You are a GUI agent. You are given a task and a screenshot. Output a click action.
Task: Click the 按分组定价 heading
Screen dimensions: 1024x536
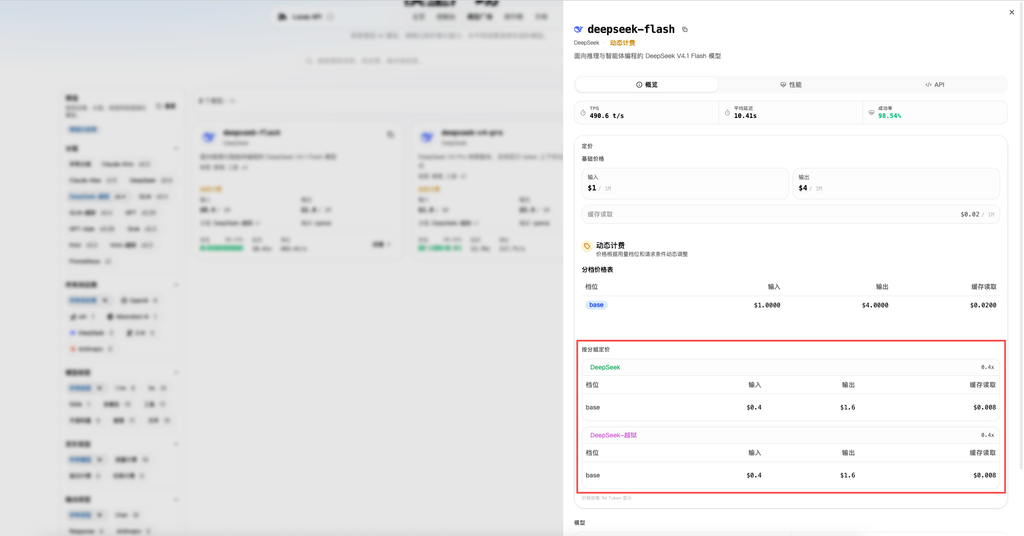596,350
